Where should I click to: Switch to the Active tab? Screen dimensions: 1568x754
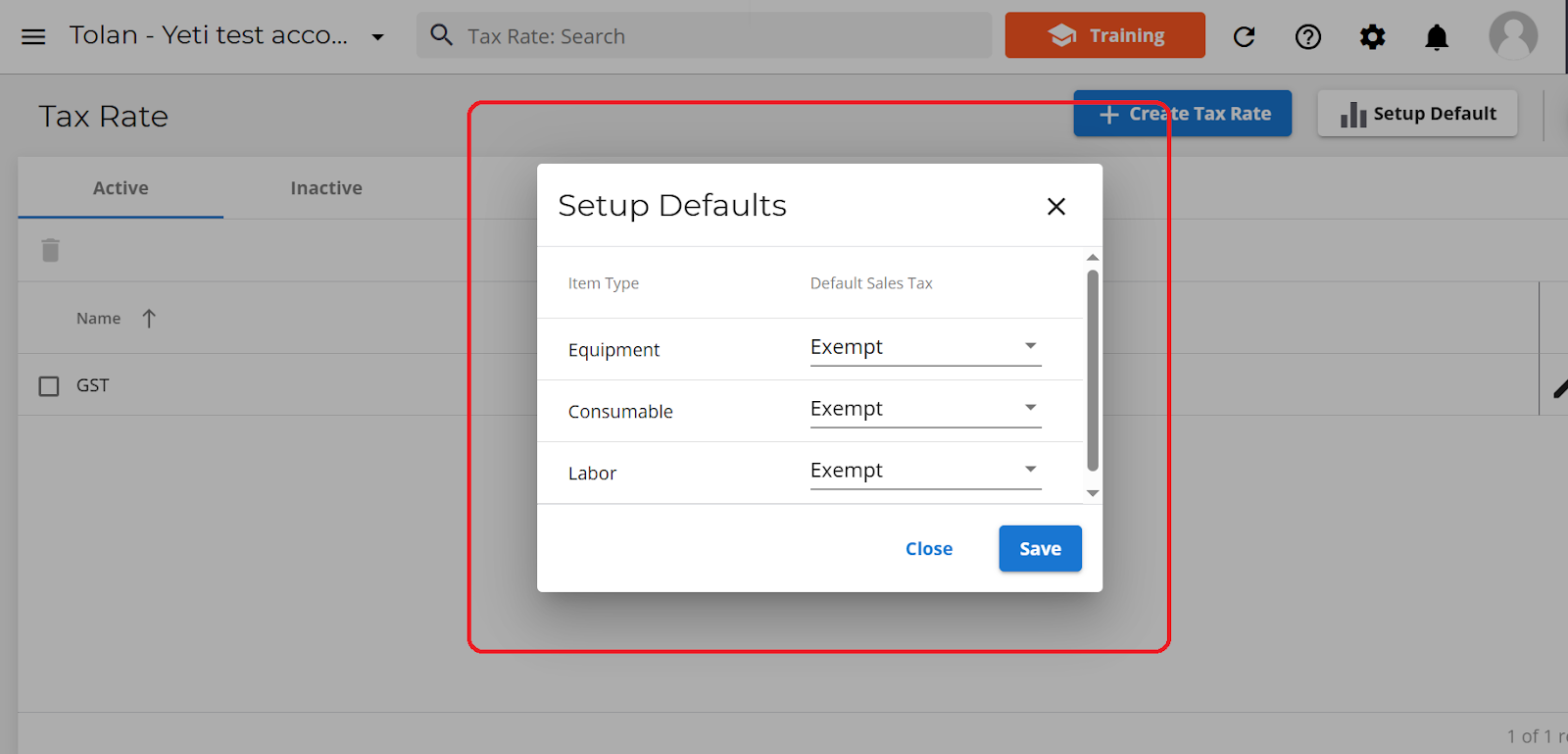(121, 188)
